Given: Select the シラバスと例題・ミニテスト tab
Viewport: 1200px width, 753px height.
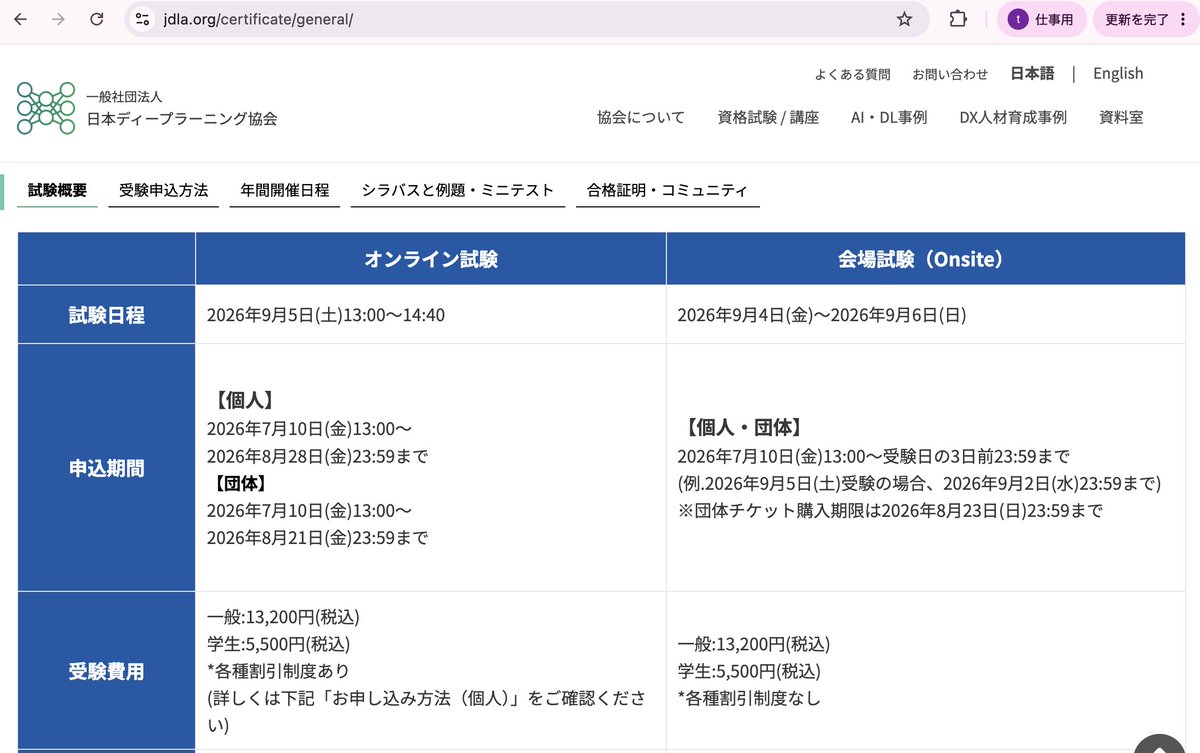Looking at the screenshot, I should pos(457,190).
